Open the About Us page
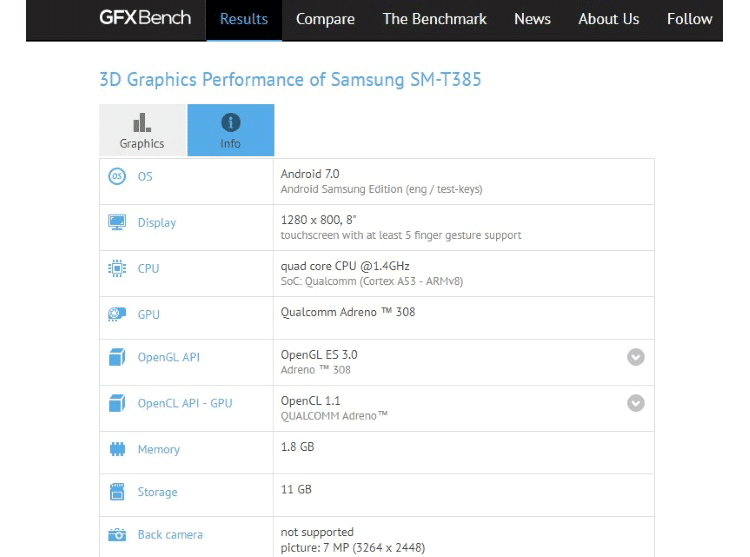This screenshot has height=557, width=750. pos(608,19)
